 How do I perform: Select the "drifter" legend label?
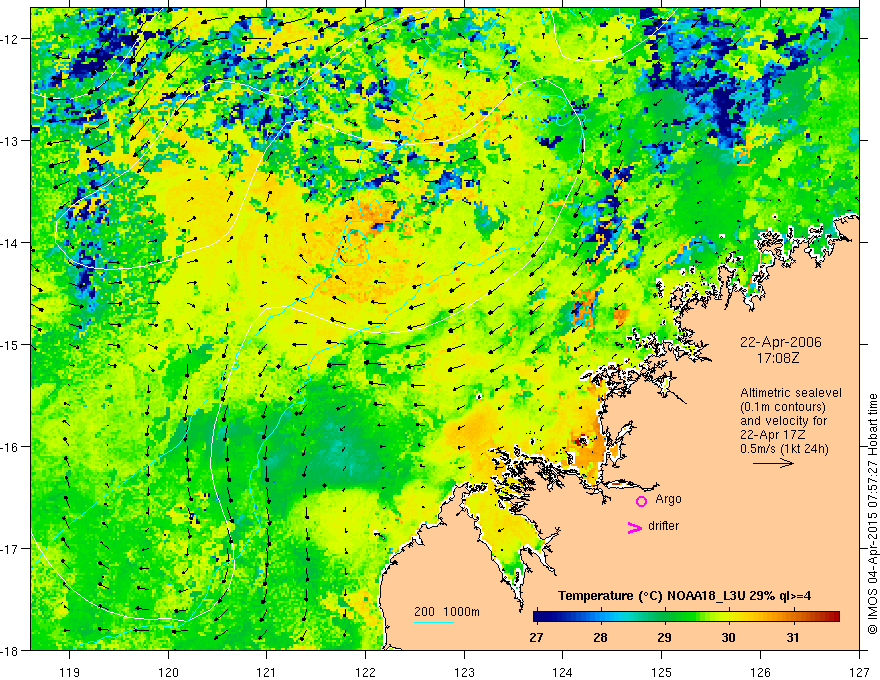pos(663,526)
